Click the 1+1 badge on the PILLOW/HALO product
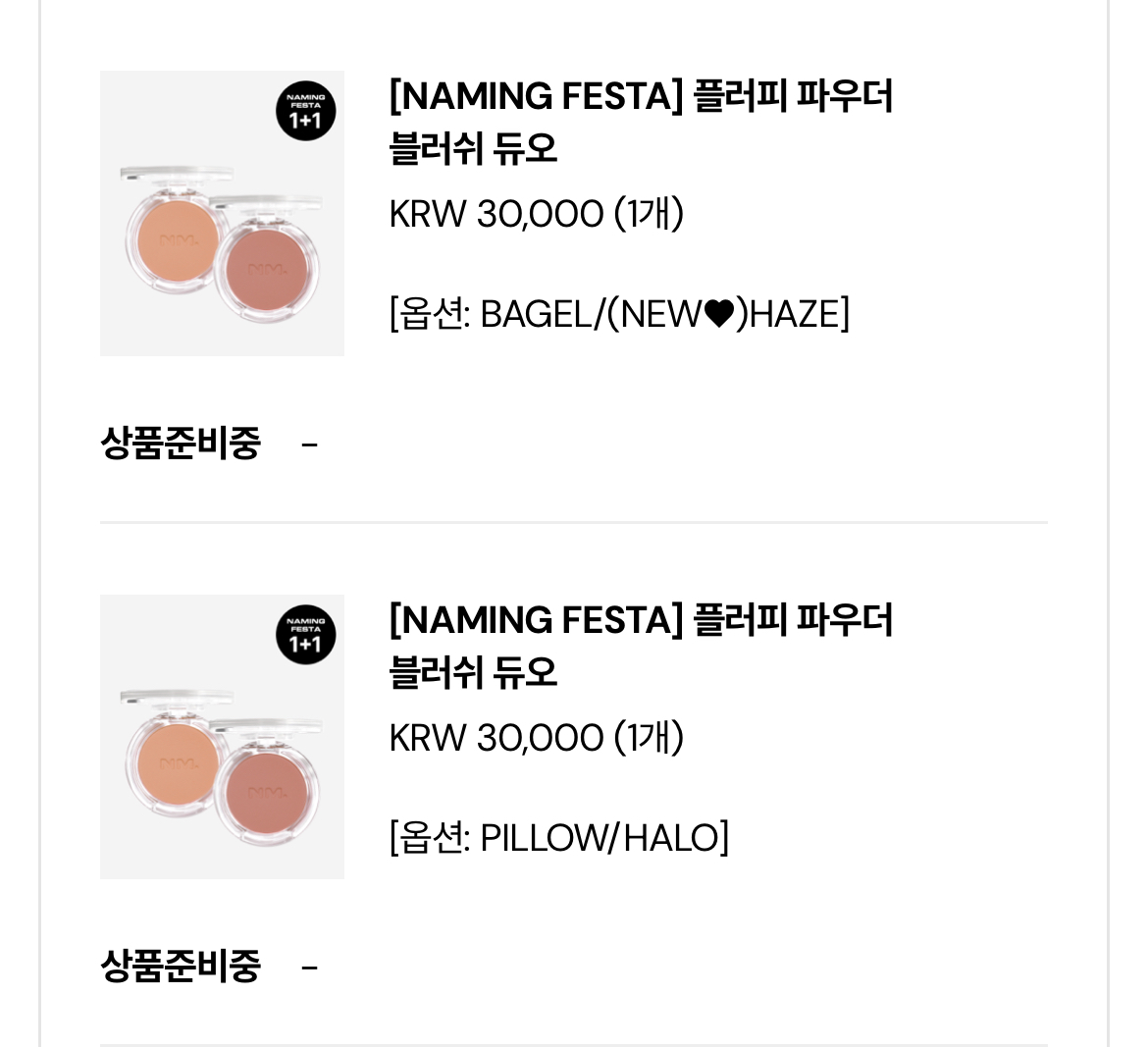 (305, 635)
